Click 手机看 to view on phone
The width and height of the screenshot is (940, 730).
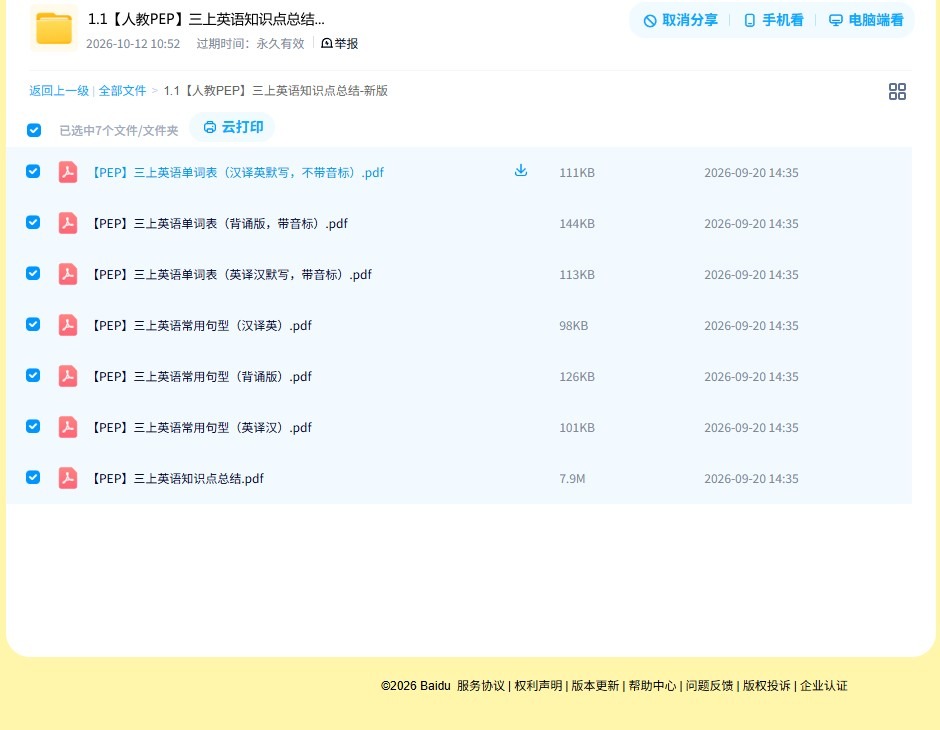(773, 20)
